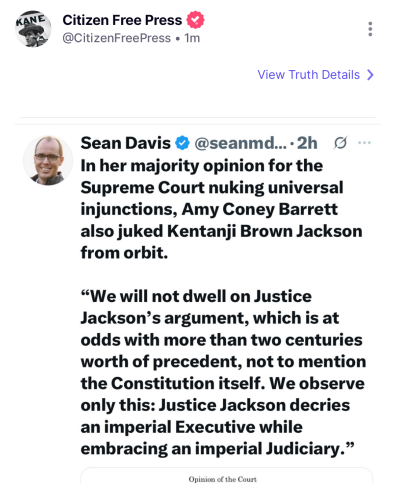
Task: Open the tweet's horizontal ellipsis menu
Action: [x=364, y=143]
